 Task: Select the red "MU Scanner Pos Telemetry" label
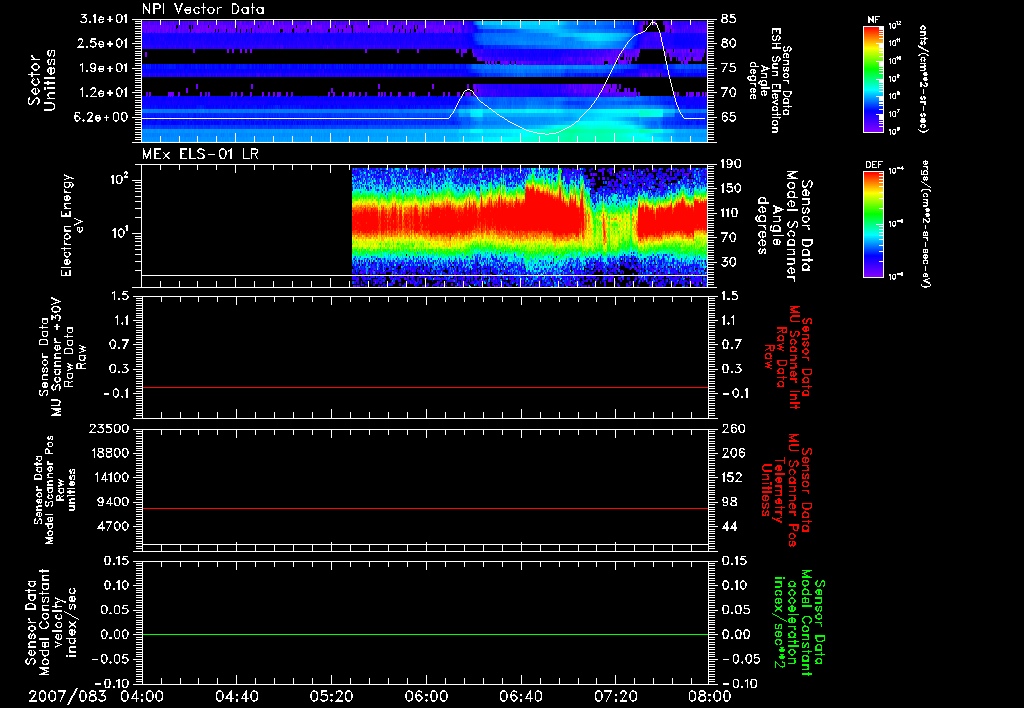pyautogui.click(x=786, y=490)
